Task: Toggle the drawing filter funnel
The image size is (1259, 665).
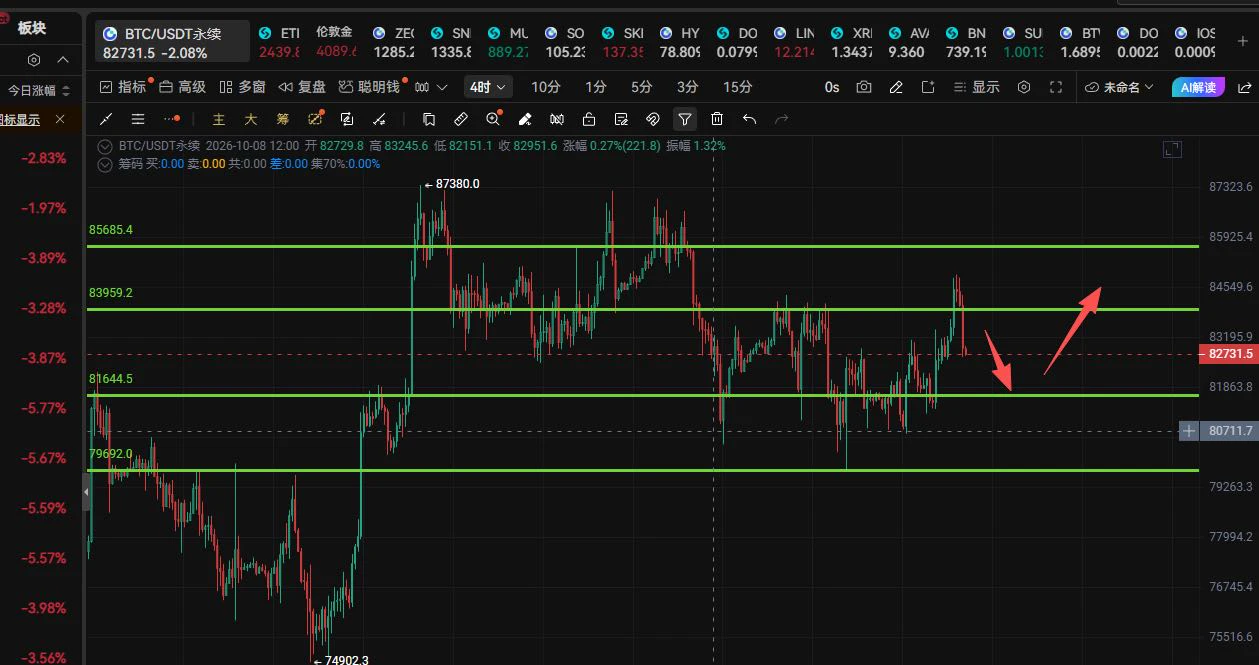Action: [x=685, y=119]
